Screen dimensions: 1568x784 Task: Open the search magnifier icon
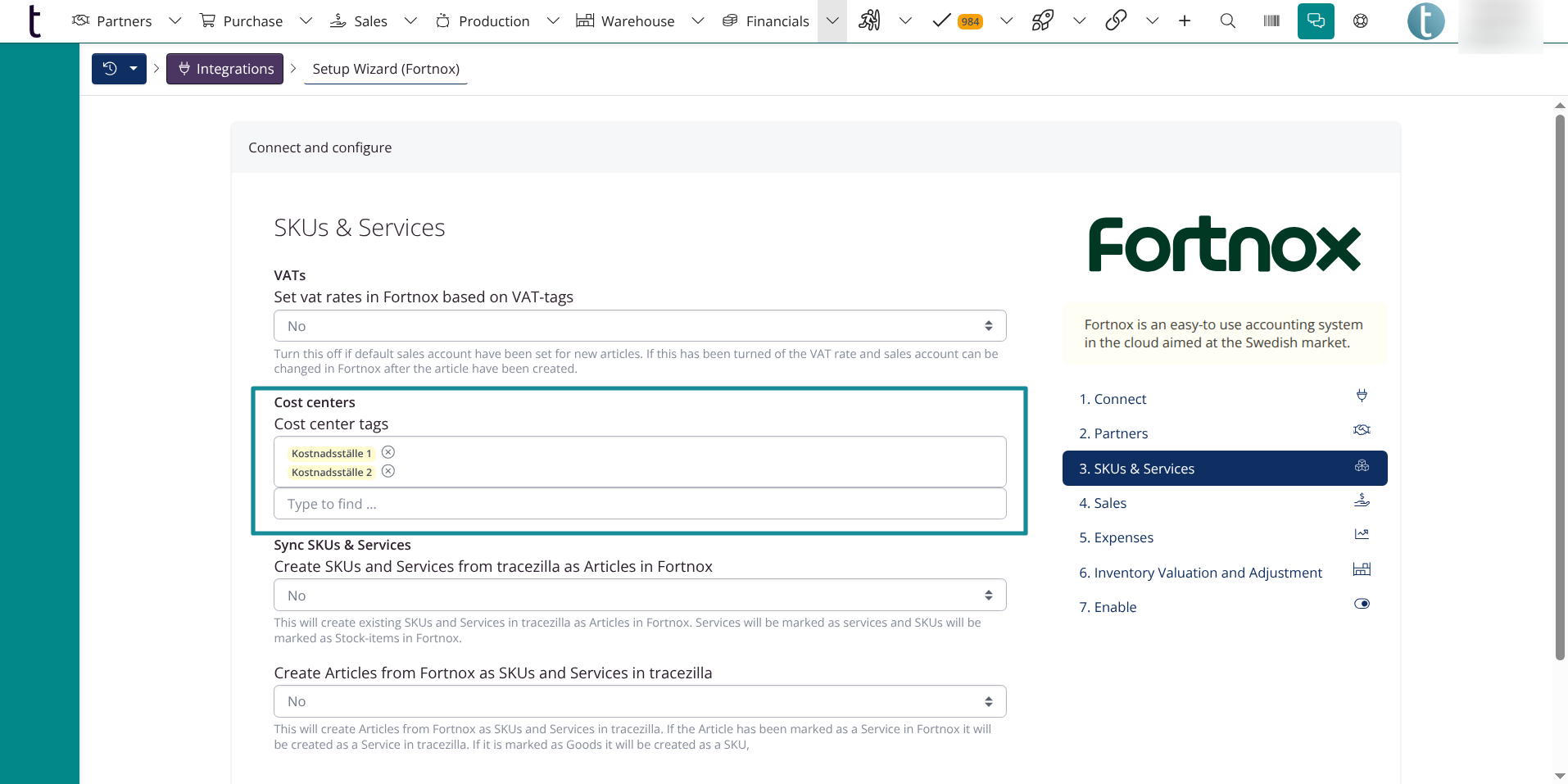pos(1227,21)
